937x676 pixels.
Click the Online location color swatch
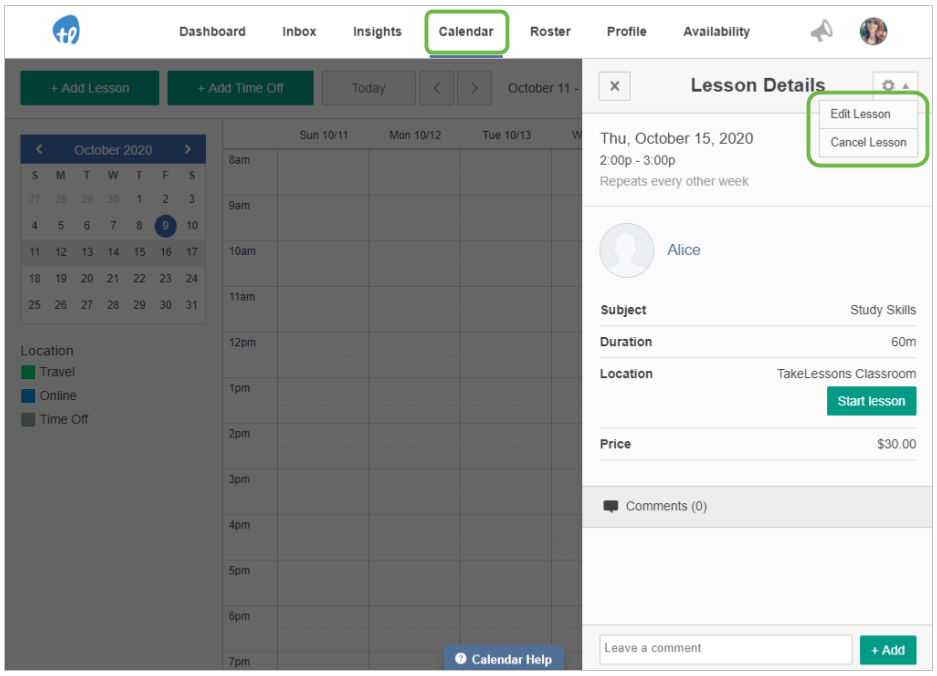coord(27,396)
